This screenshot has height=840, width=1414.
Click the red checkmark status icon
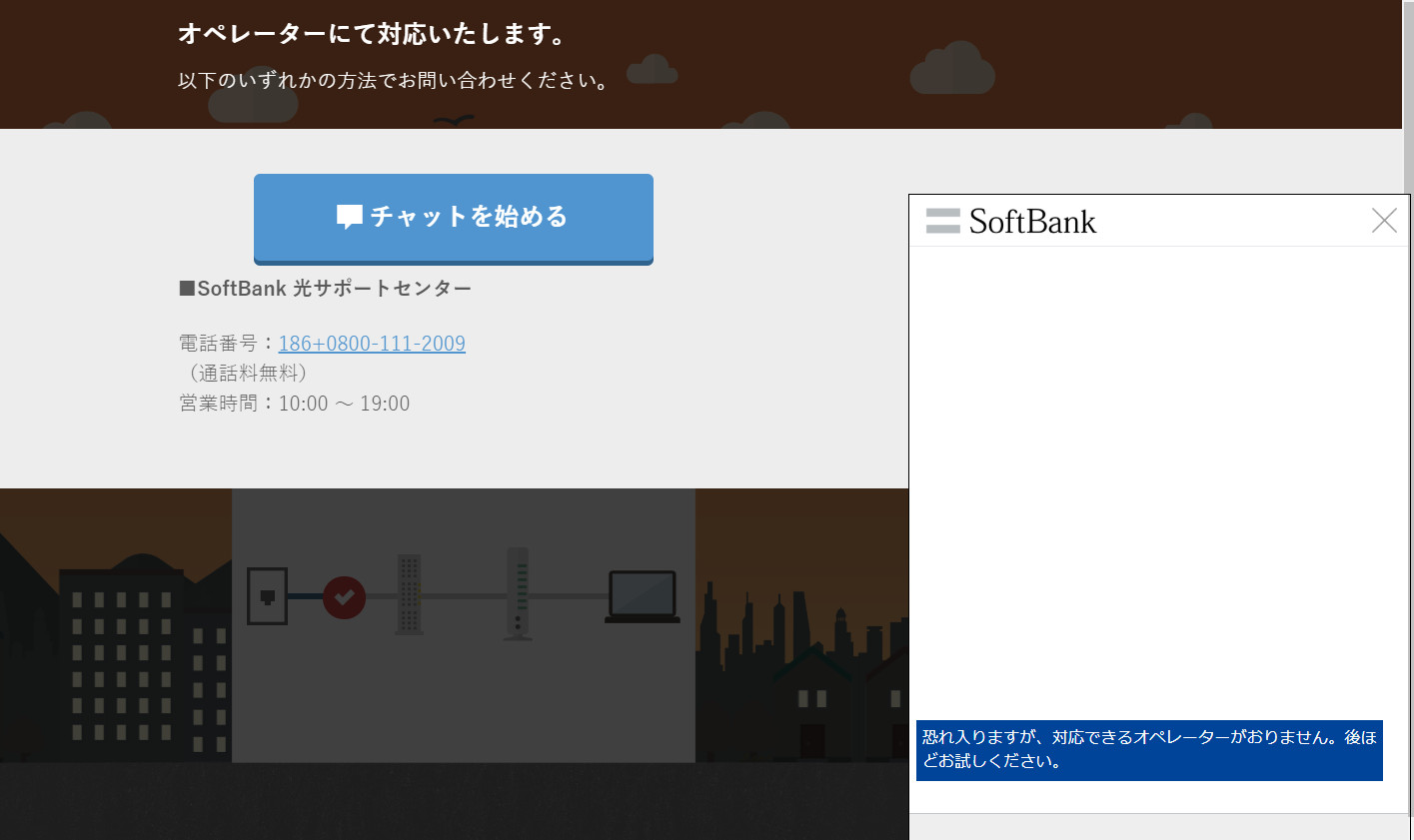coord(344,597)
